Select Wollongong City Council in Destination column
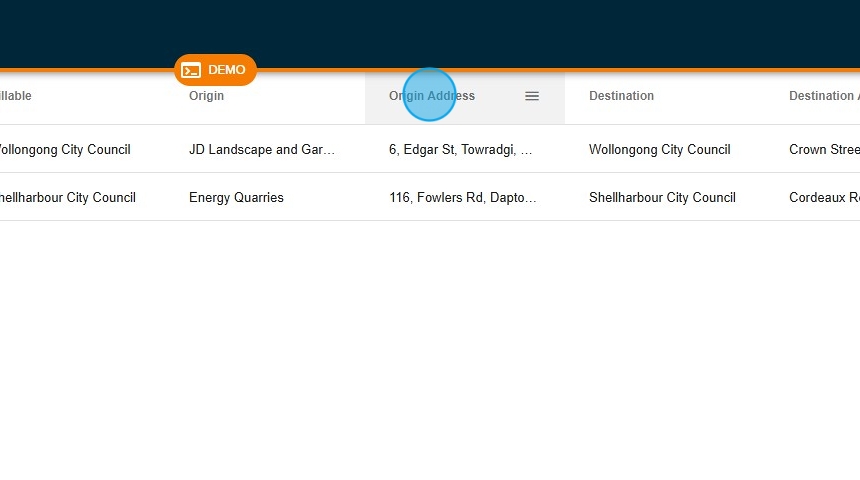860x480 pixels. tap(660, 150)
